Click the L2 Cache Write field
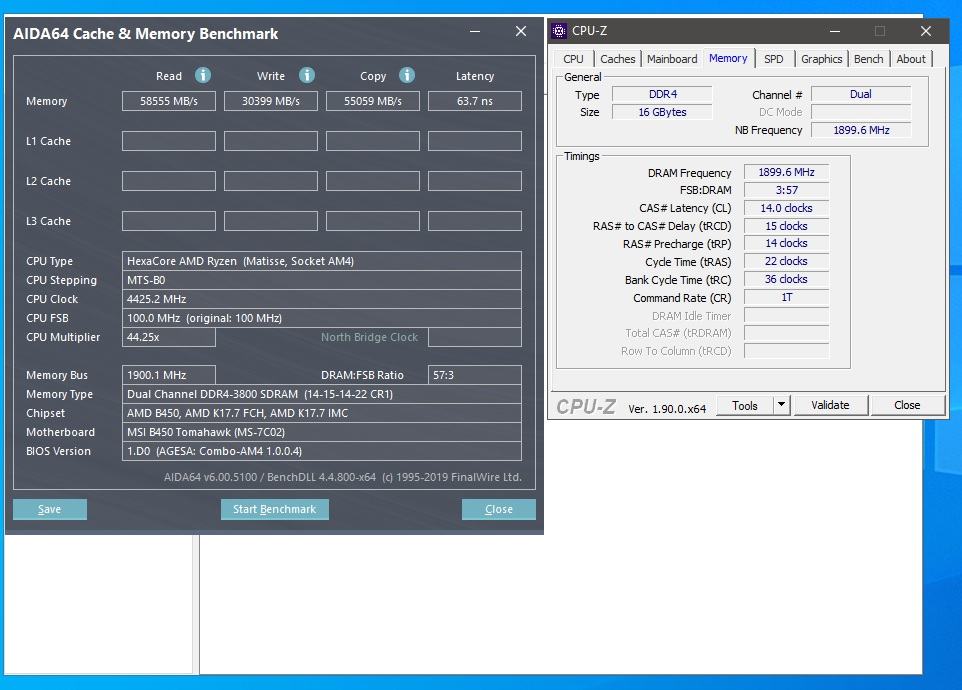 [271, 181]
